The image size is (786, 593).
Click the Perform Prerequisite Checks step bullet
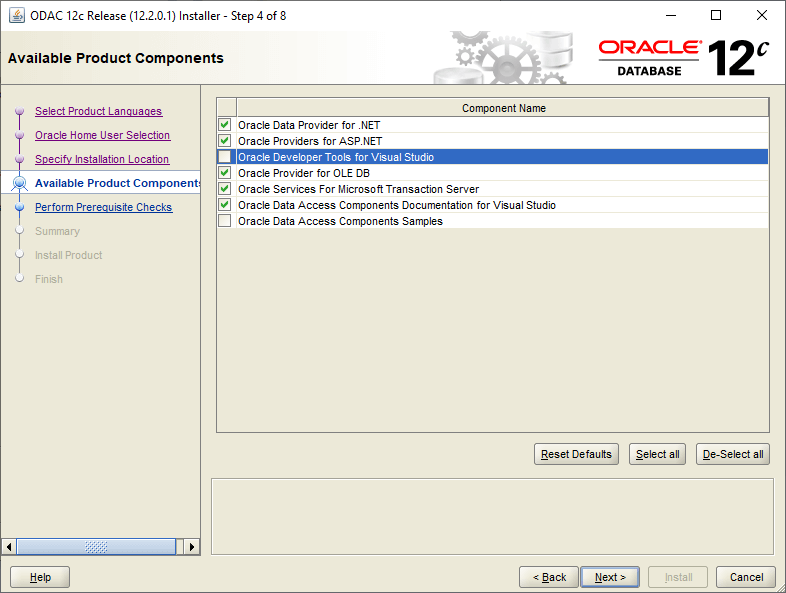tap(20, 207)
